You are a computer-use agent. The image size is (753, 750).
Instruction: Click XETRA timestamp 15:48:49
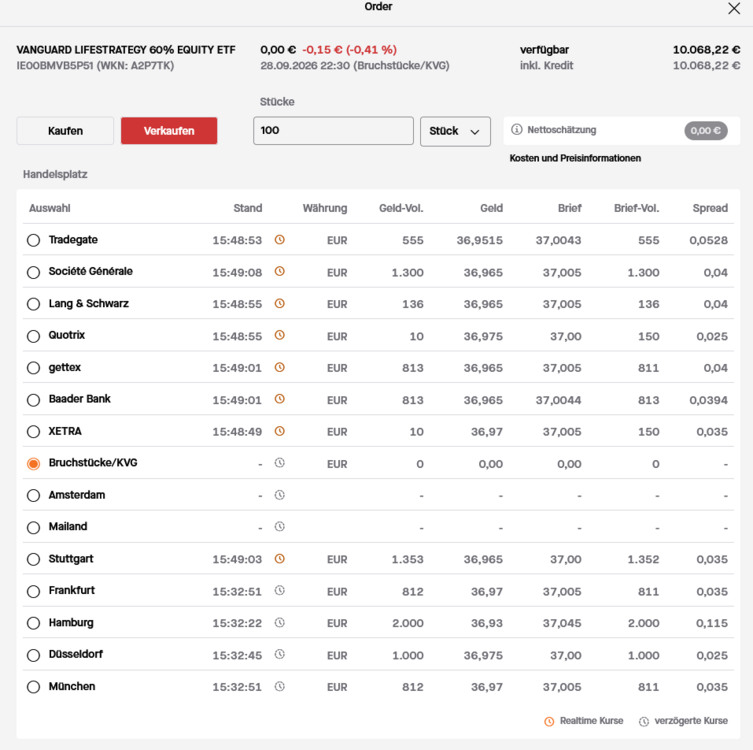tap(237, 432)
